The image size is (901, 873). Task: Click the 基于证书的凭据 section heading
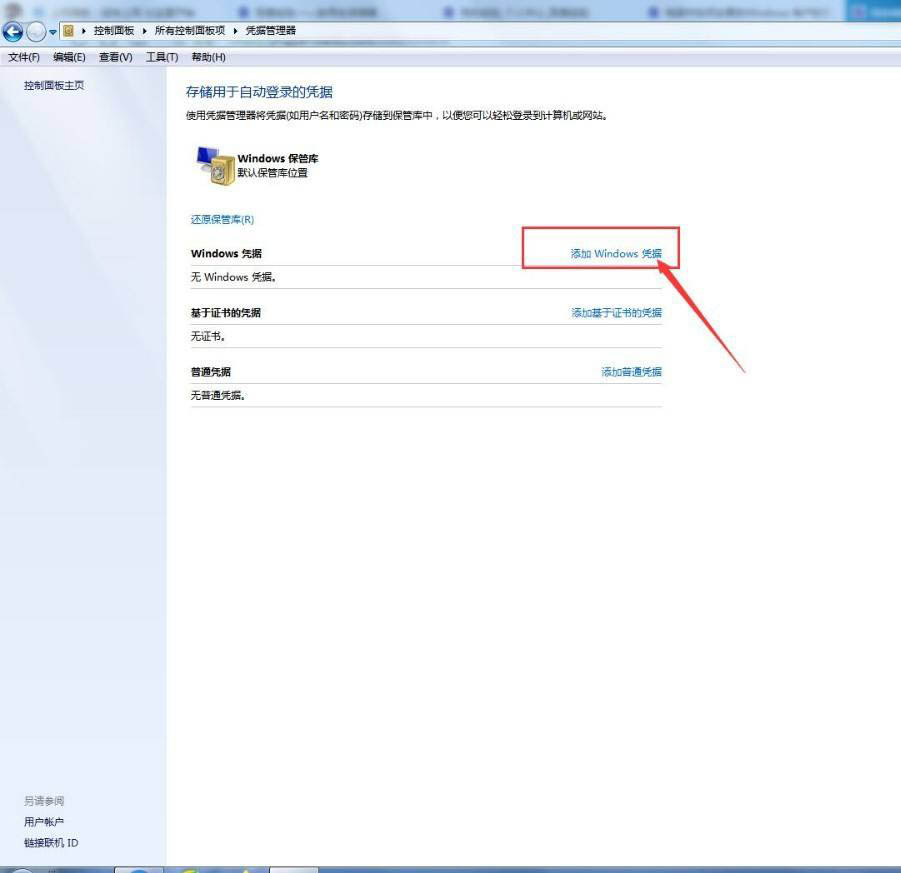pos(226,313)
